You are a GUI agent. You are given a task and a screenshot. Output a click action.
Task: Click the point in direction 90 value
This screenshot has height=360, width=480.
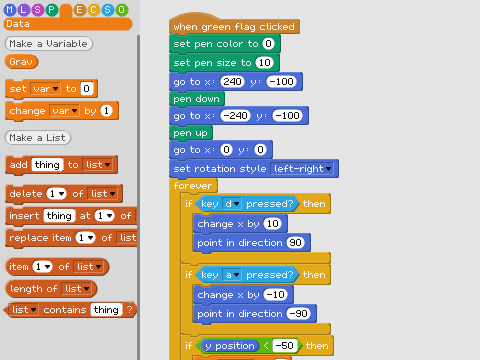click(296, 243)
